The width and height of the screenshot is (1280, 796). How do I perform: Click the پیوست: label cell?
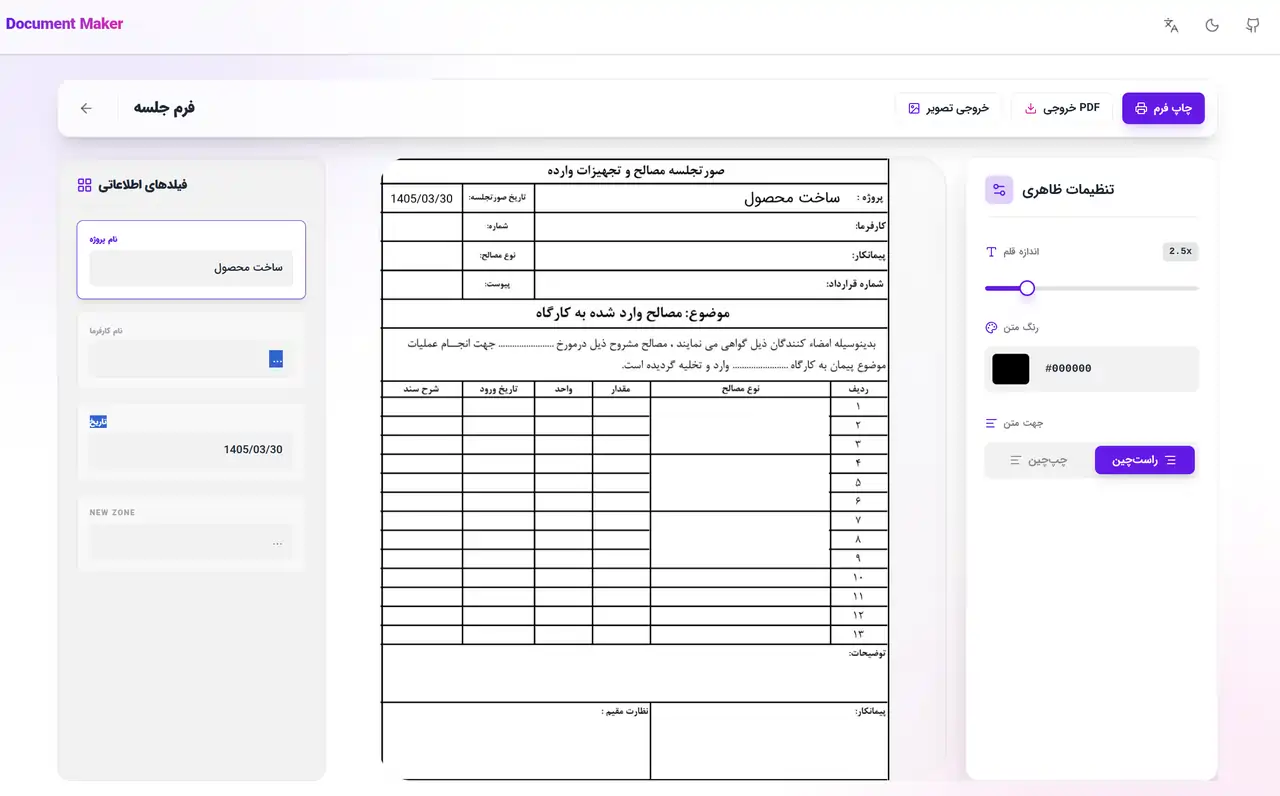click(x=498, y=284)
